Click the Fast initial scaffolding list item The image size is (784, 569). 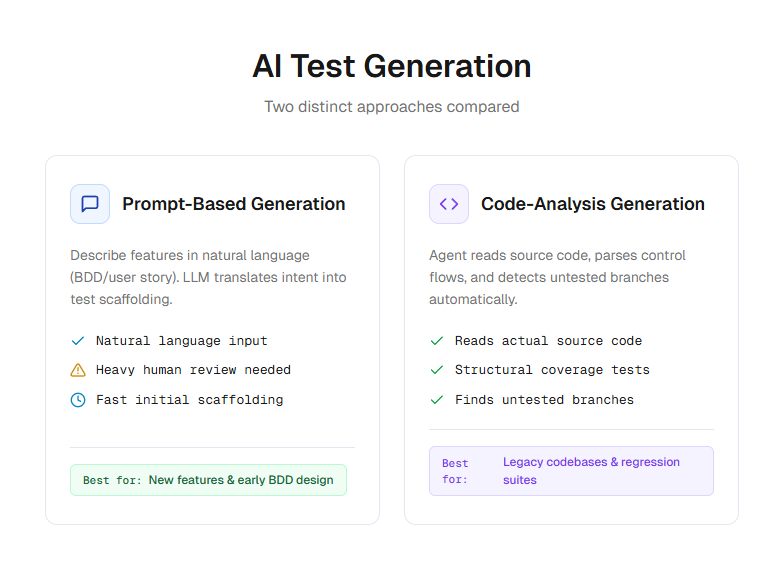[190, 400]
